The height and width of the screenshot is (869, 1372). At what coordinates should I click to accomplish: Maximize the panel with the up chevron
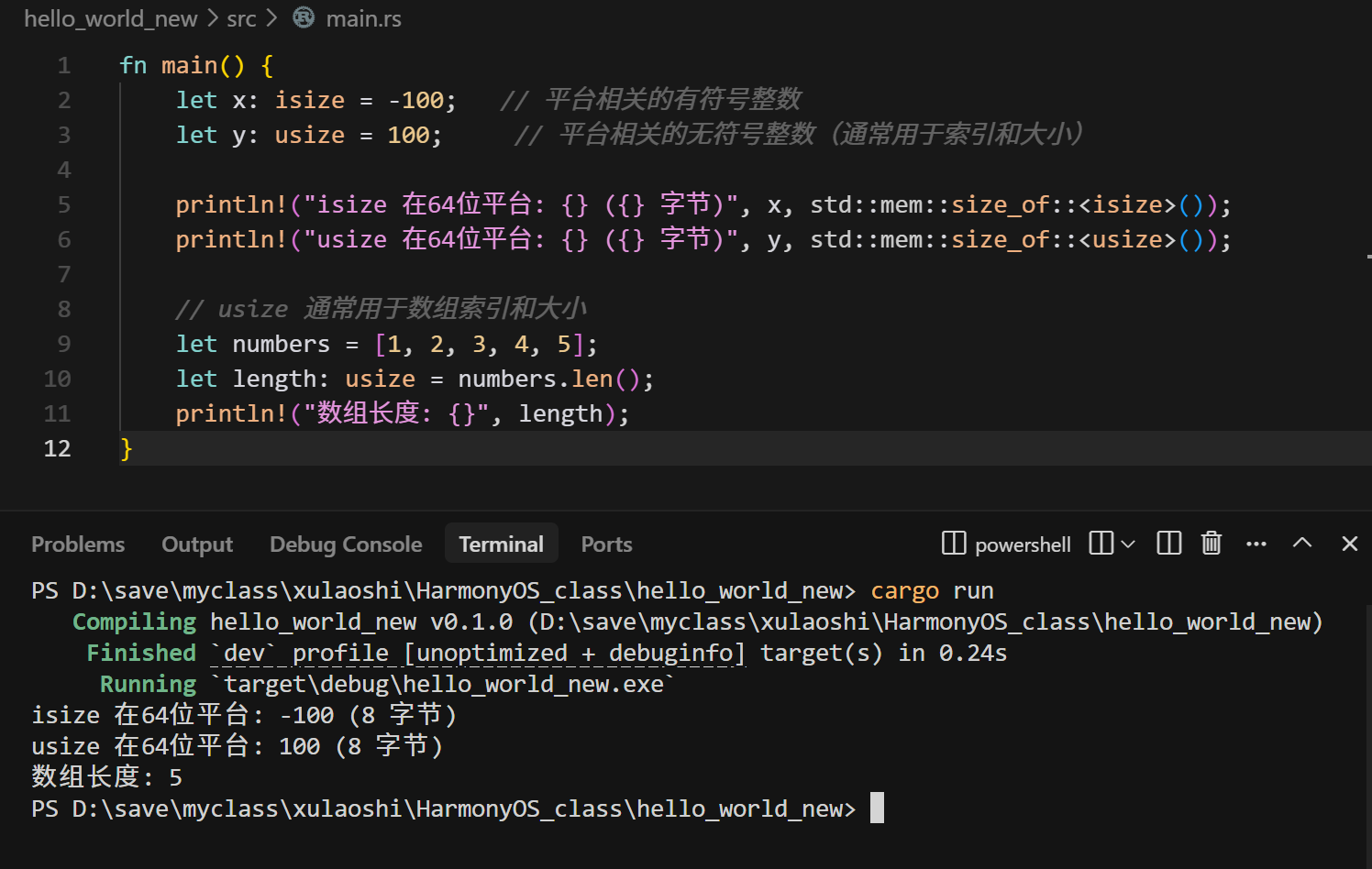pyautogui.click(x=1302, y=543)
